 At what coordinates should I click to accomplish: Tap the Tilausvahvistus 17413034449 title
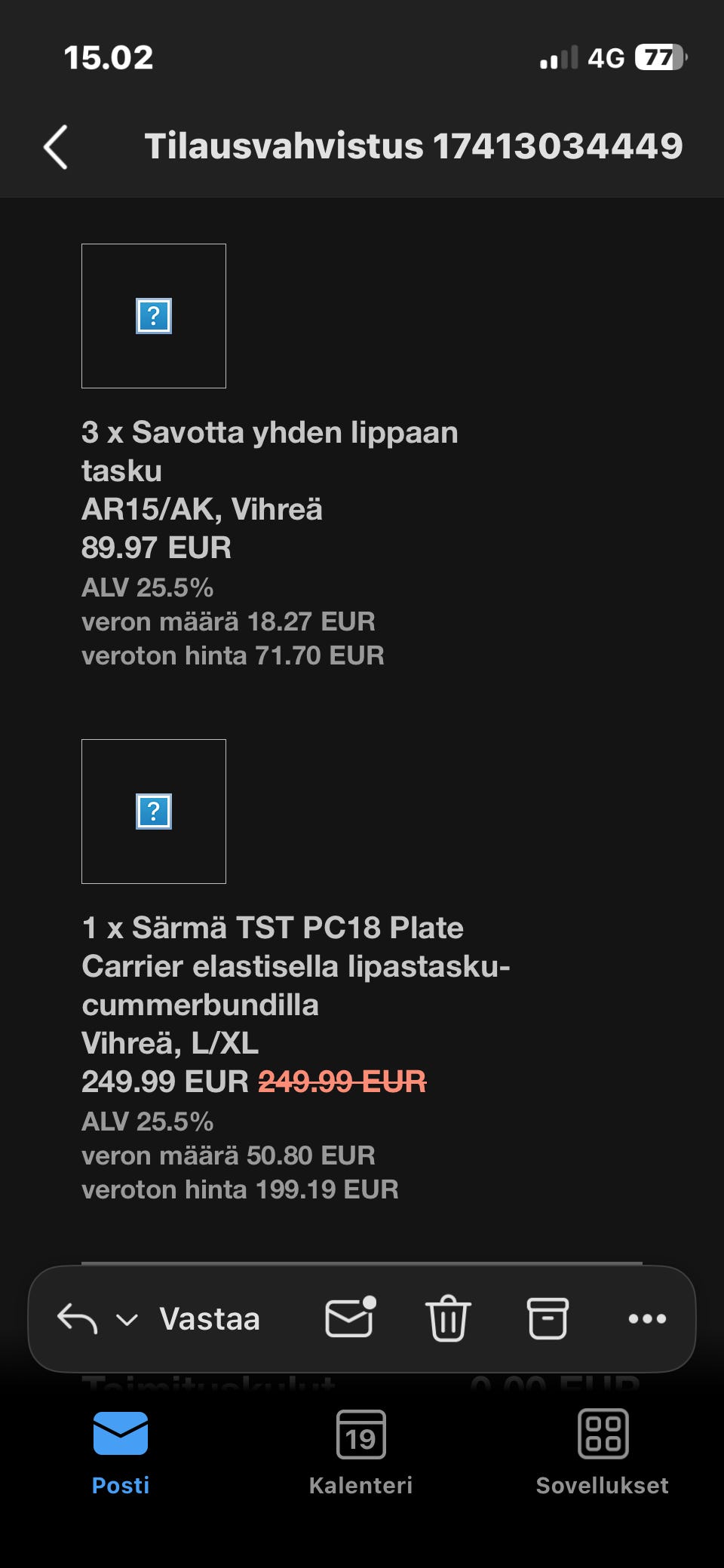tap(413, 146)
